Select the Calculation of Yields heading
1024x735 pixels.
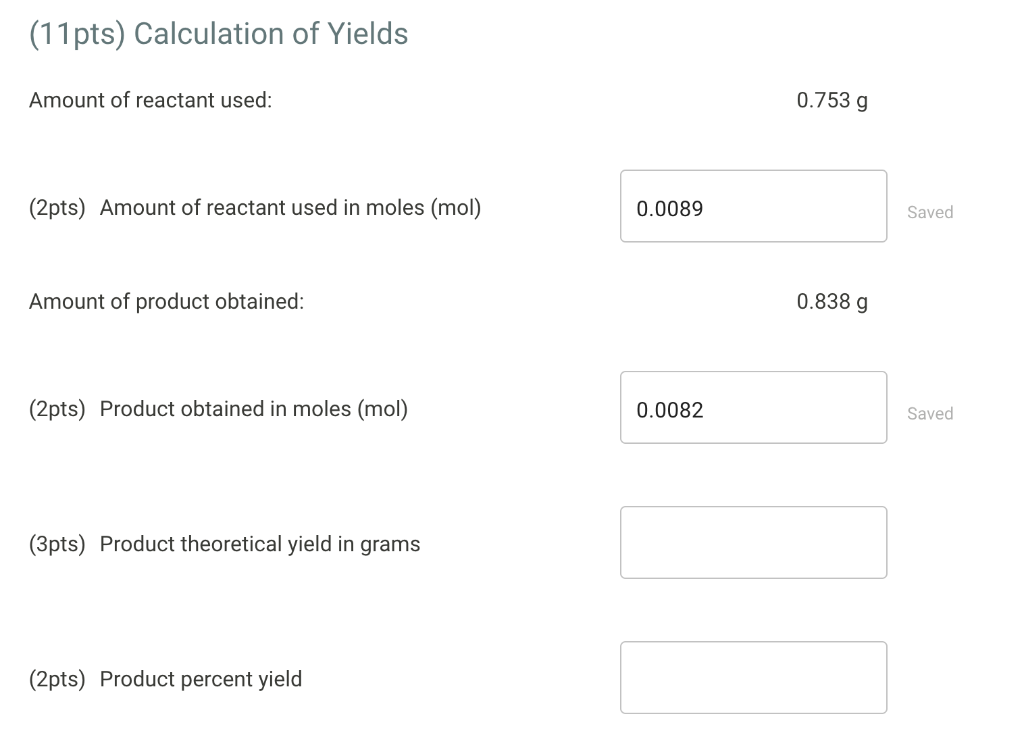218,33
